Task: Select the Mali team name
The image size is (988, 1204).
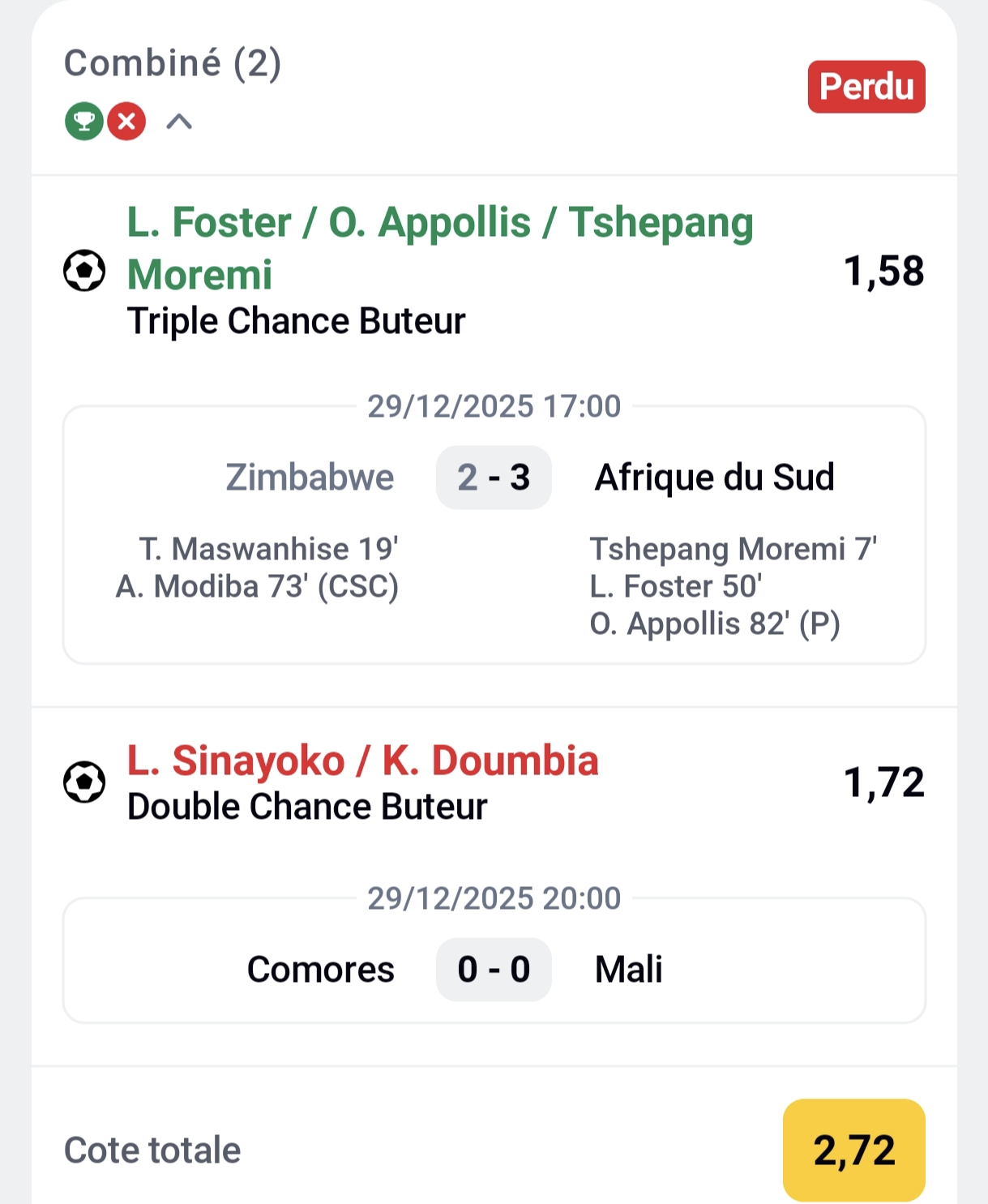Action: coord(629,970)
